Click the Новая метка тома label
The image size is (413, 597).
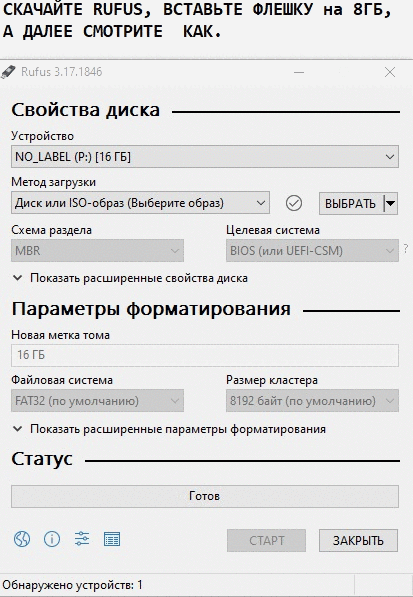(x=61, y=335)
